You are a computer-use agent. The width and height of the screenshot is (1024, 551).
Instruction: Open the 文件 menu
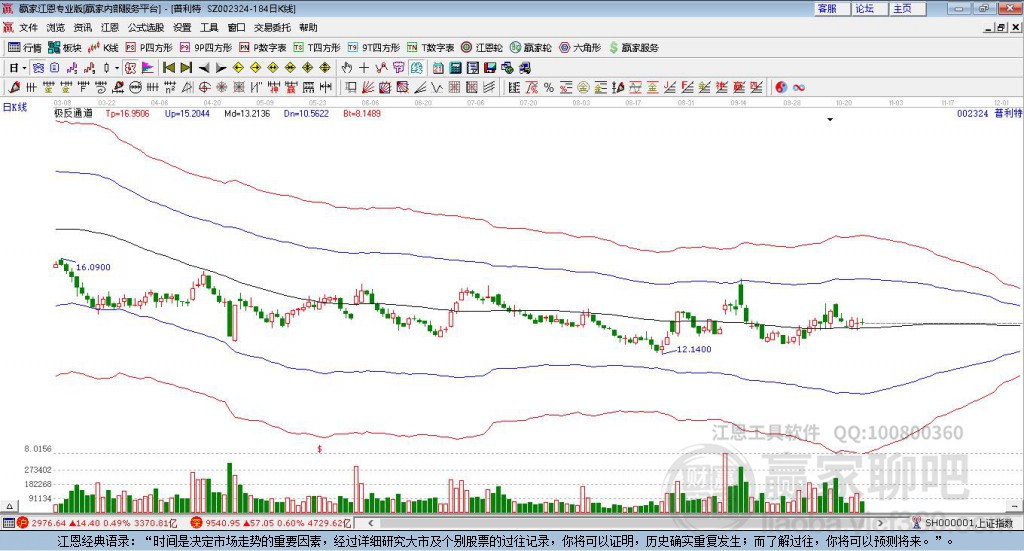pyautogui.click(x=28, y=27)
